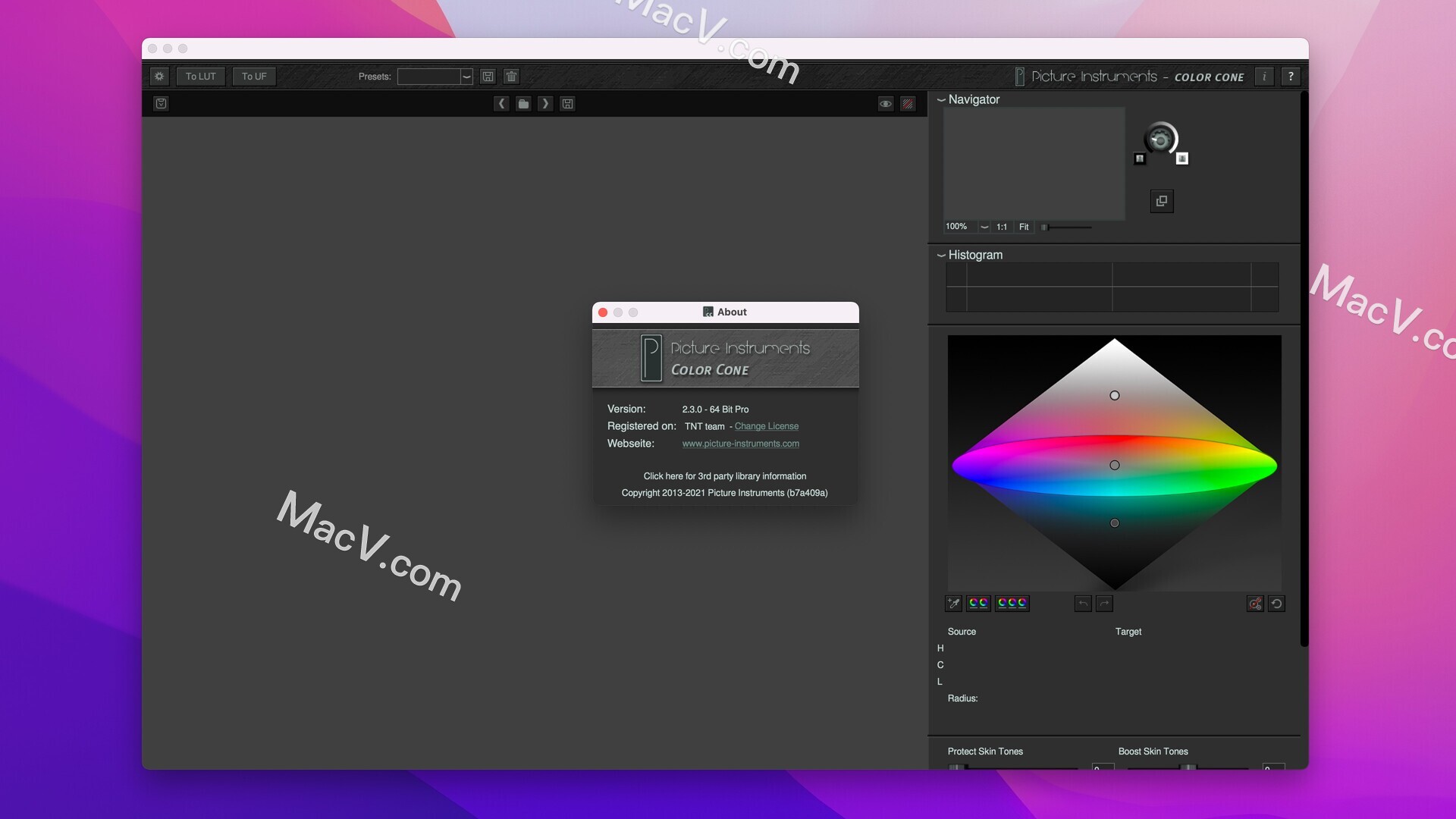Click the 'Protect Skin Tones' label
The image size is (1456, 819).
(985, 752)
